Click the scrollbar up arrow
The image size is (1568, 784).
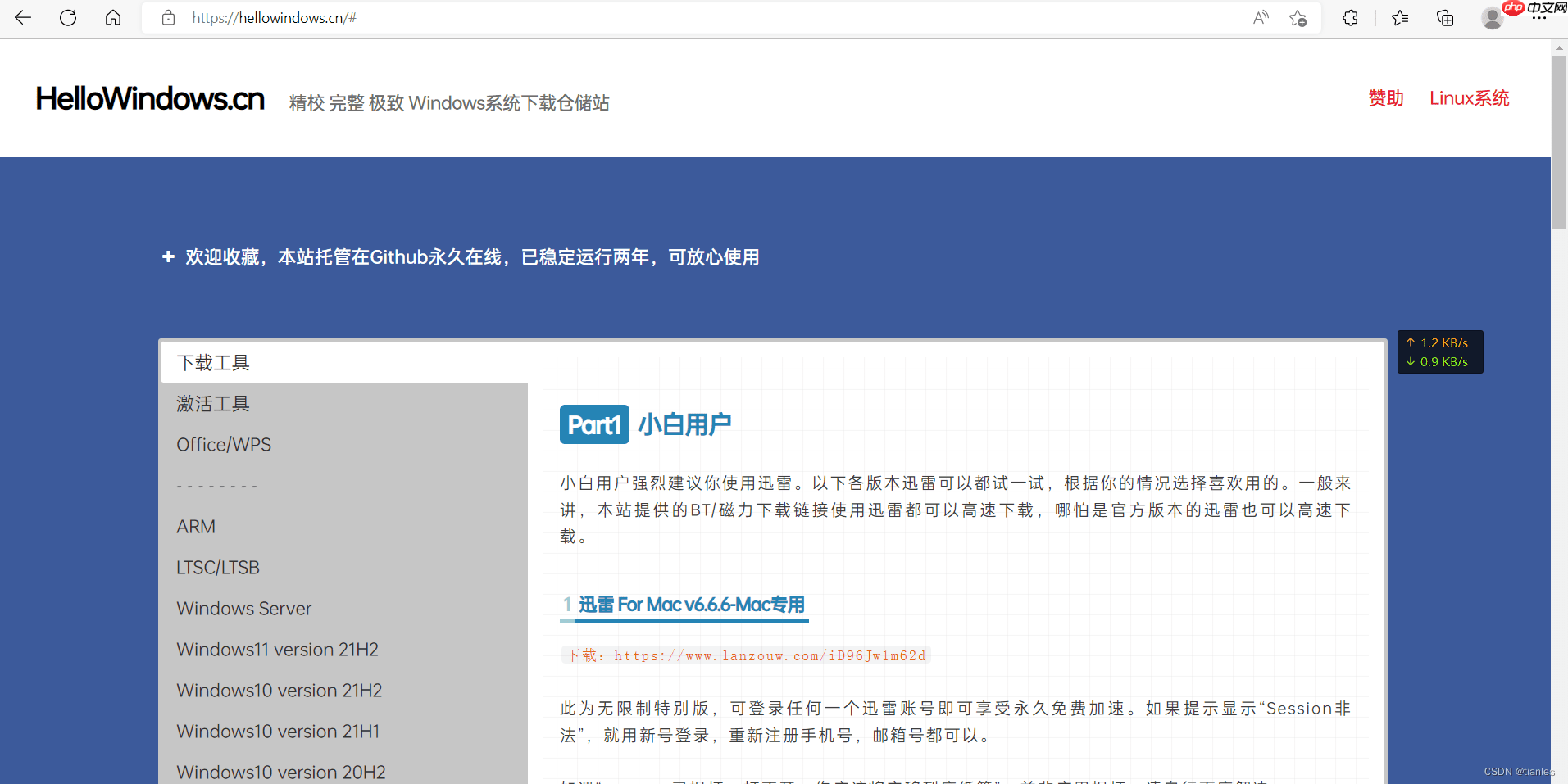(x=1559, y=48)
